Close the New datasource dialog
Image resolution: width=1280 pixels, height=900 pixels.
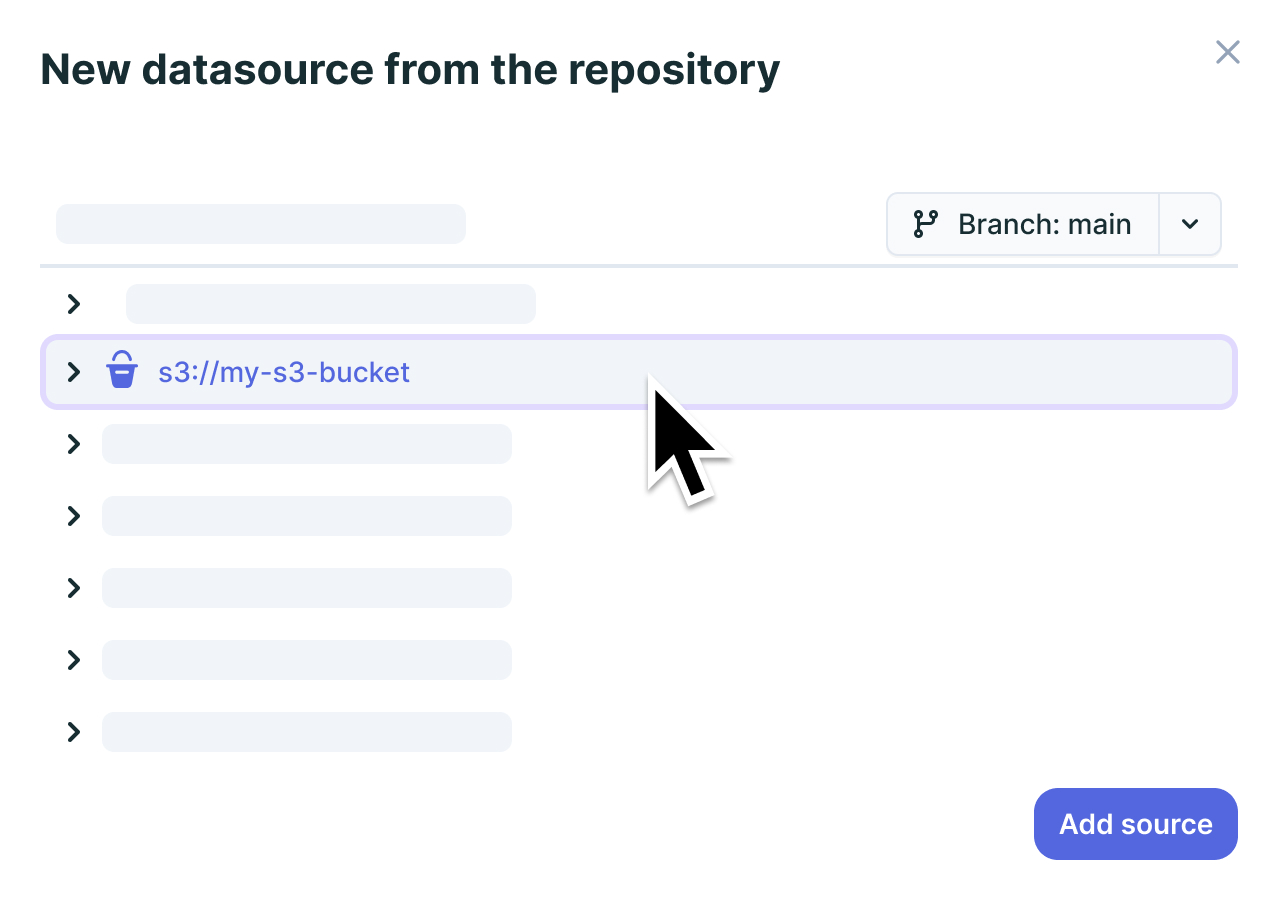point(1228,52)
